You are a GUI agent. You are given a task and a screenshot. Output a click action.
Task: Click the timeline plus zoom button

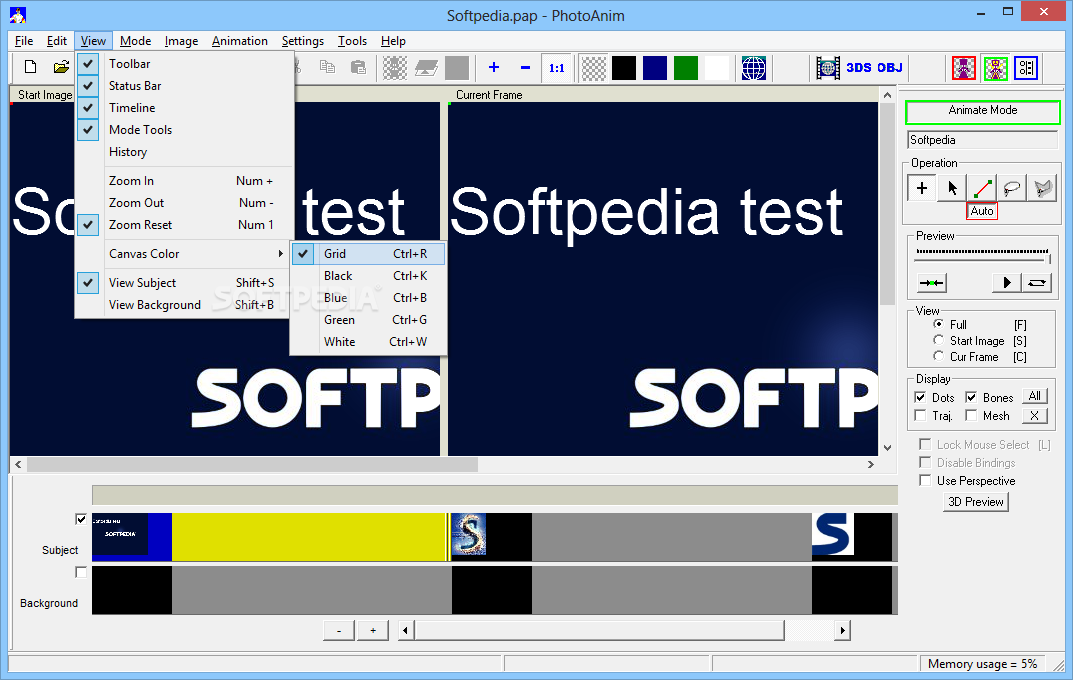(373, 630)
